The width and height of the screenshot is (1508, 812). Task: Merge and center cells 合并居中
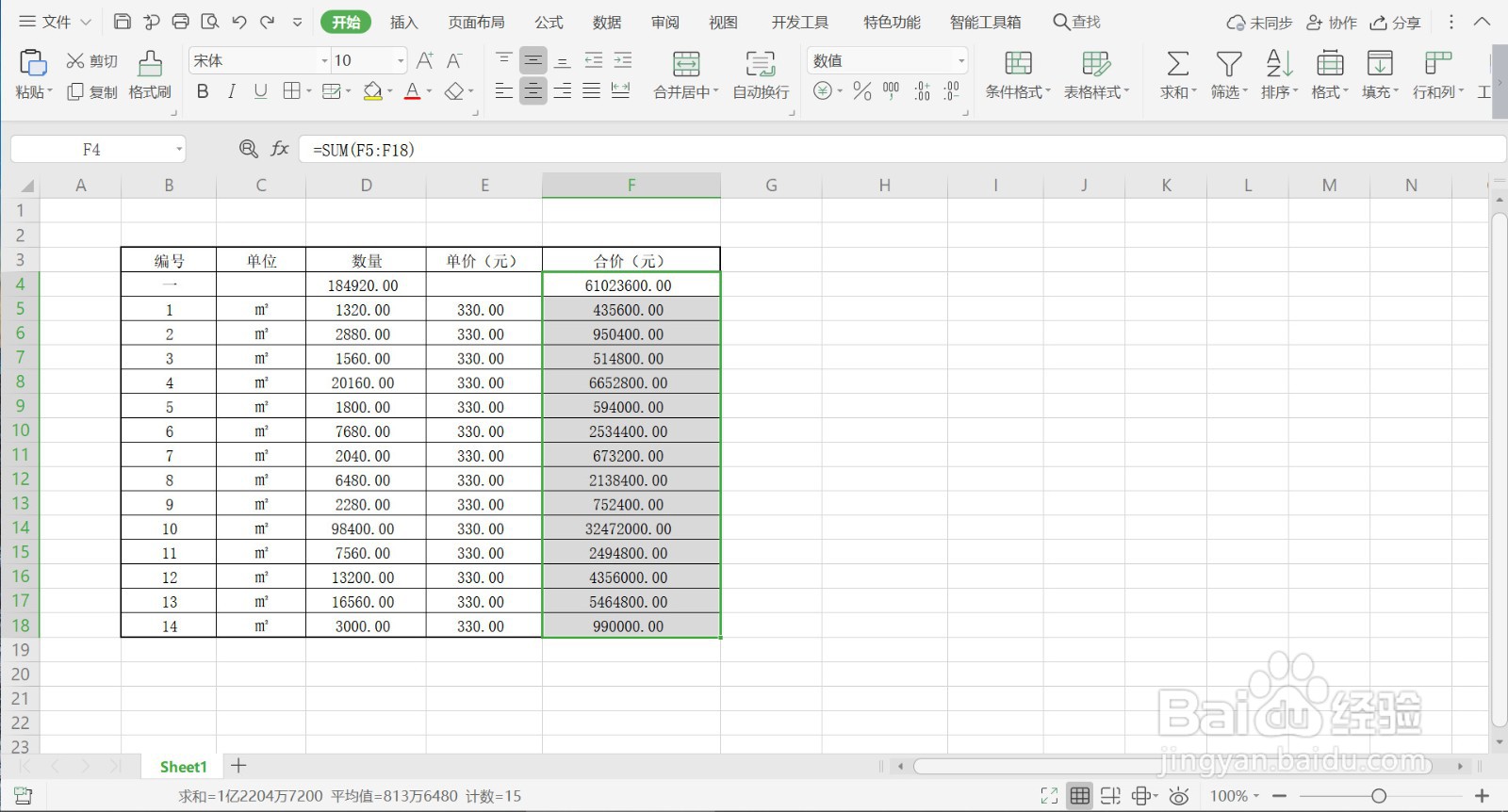click(686, 75)
